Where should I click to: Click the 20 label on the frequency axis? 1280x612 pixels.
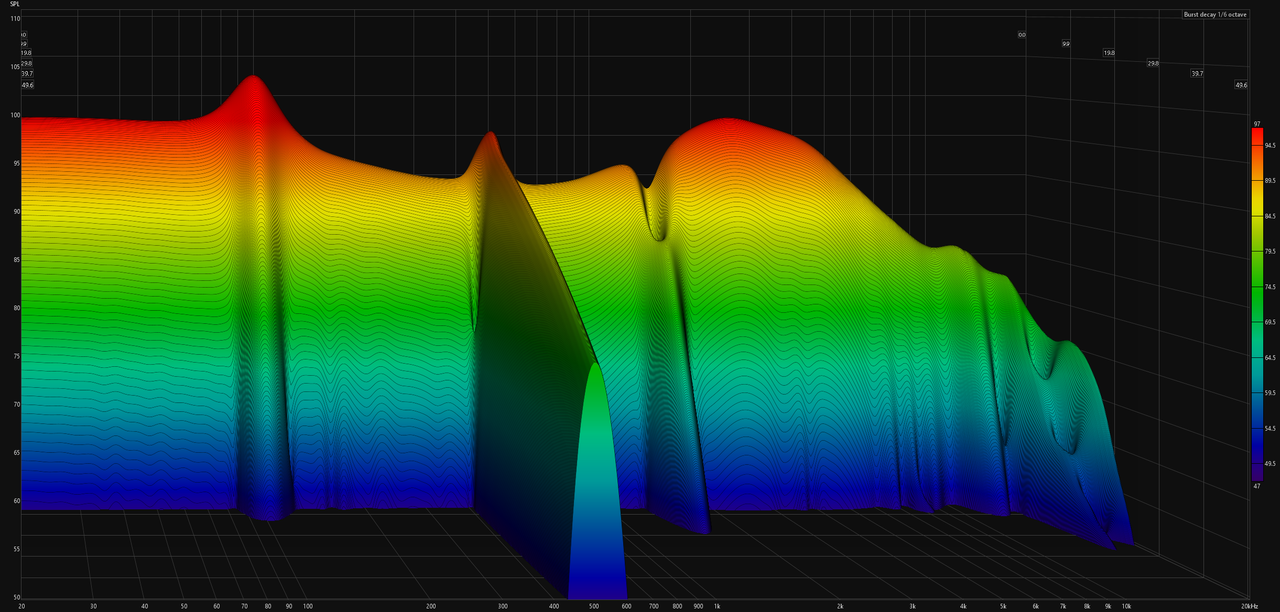tap(22, 606)
